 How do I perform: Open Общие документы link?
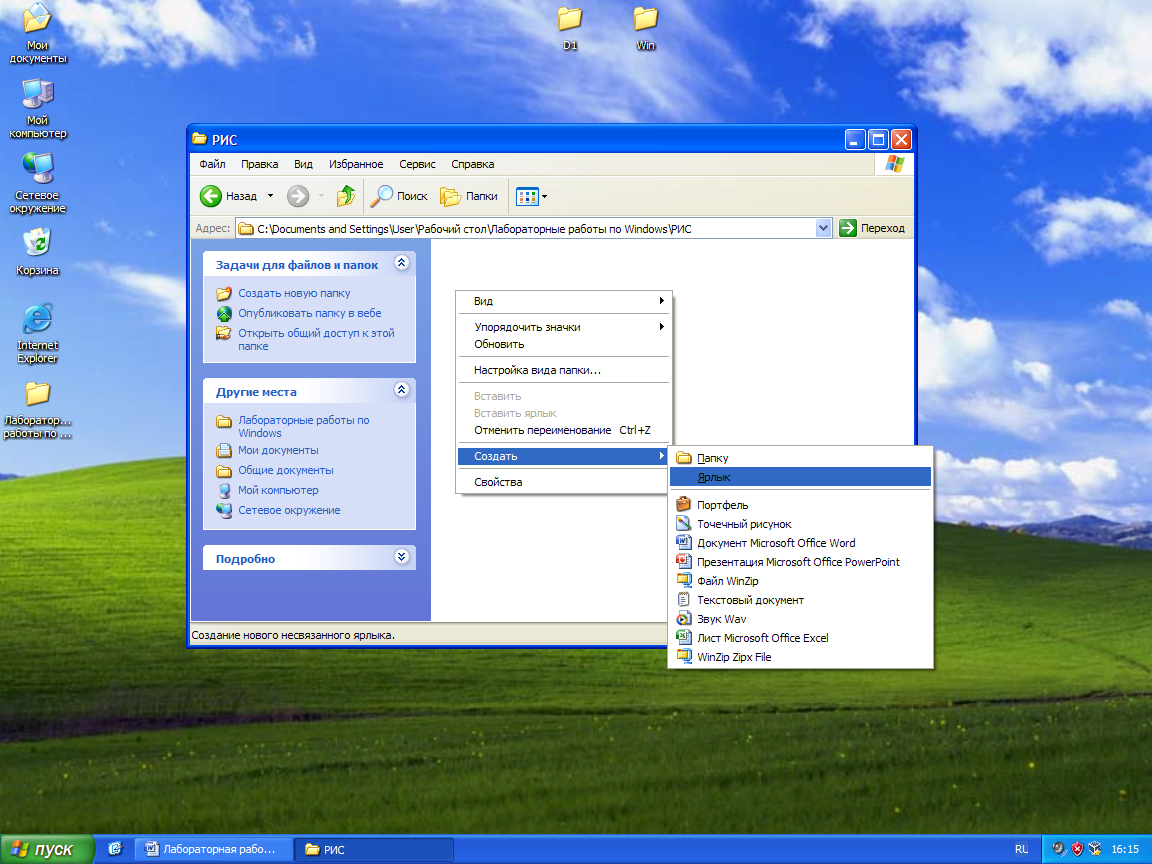point(285,470)
